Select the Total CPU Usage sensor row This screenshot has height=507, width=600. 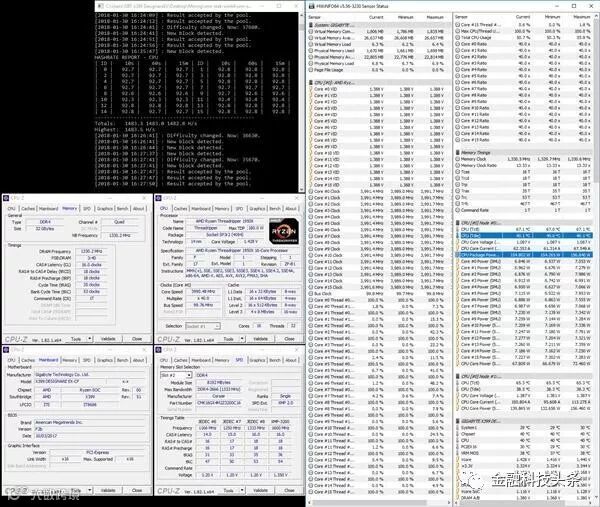(523, 37)
